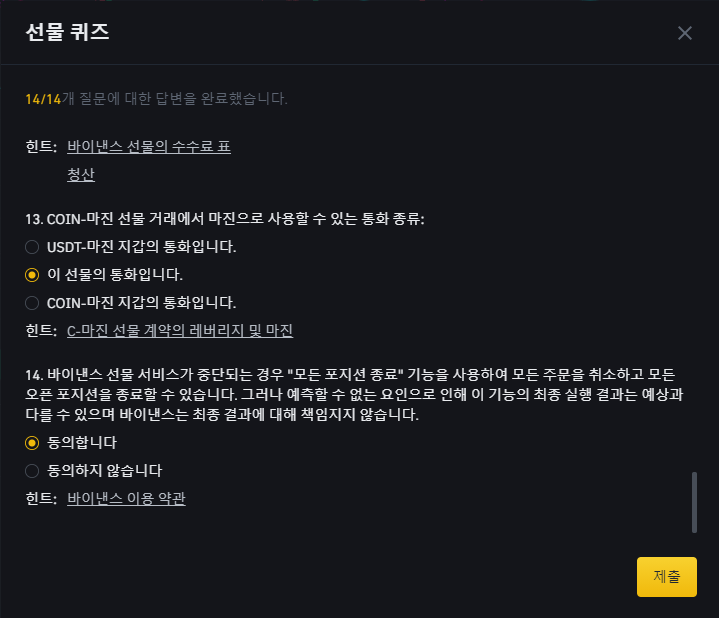
Task: Click the 힌트 label under question 14 options
Action: pos(41,498)
